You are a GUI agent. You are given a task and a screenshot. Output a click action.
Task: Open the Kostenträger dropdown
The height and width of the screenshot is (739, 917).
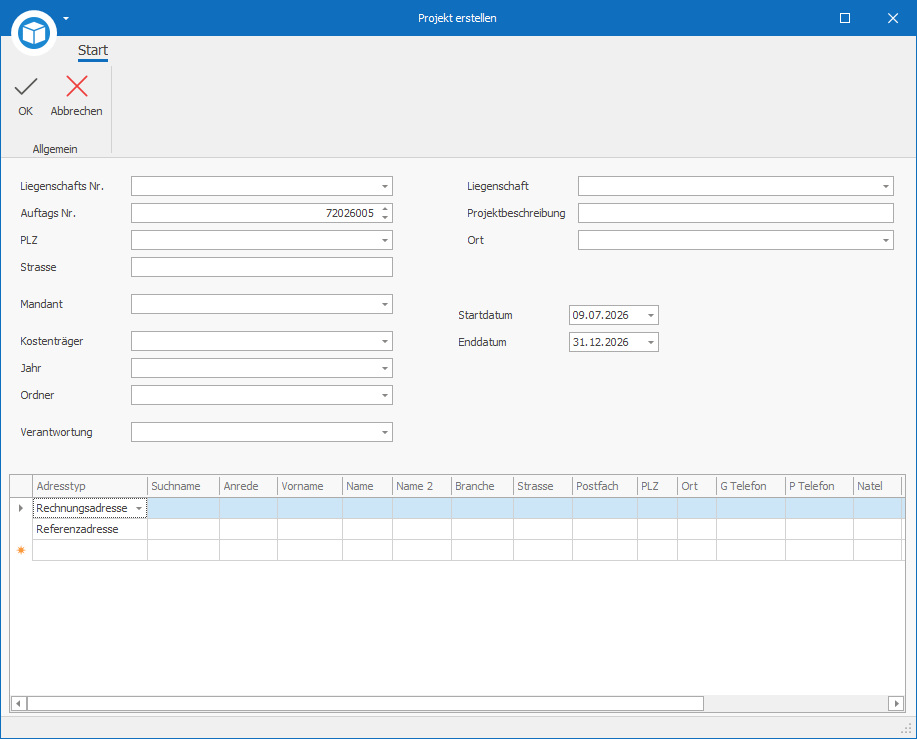[x=385, y=341]
